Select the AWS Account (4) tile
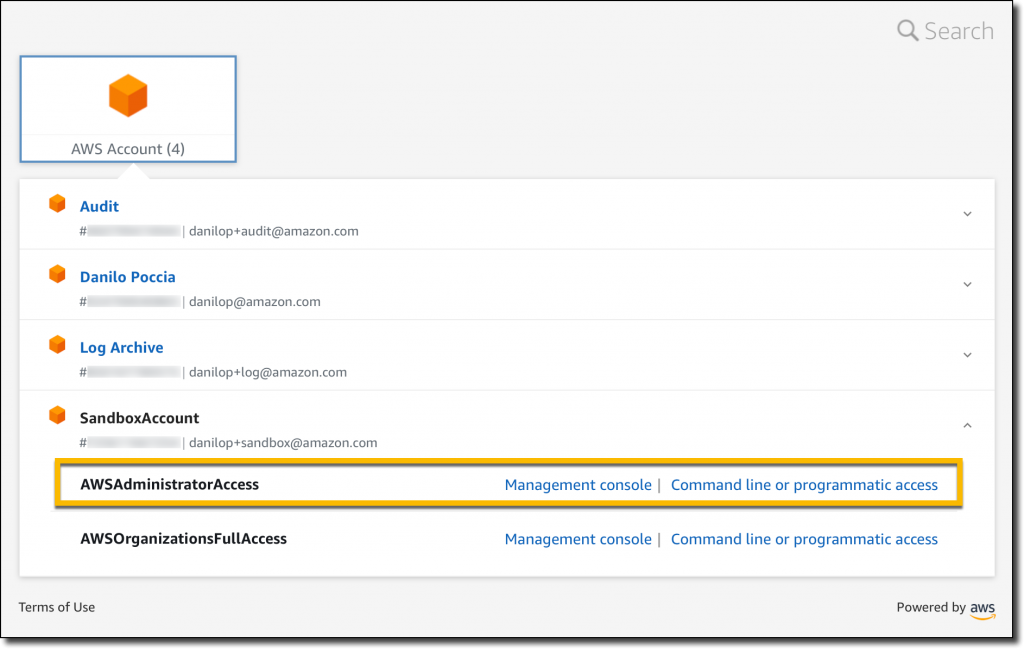This screenshot has height=649, width=1024. (x=128, y=109)
